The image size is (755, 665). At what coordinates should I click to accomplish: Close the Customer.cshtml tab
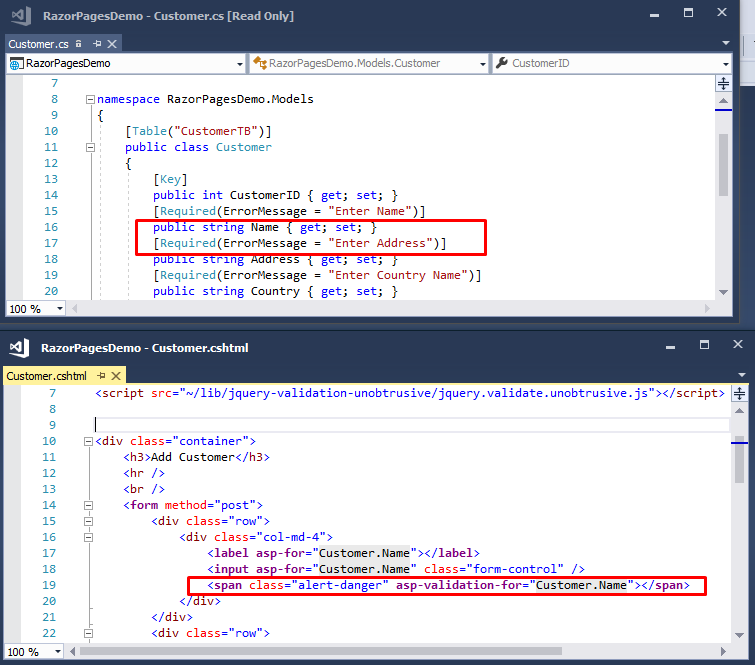tap(116, 376)
